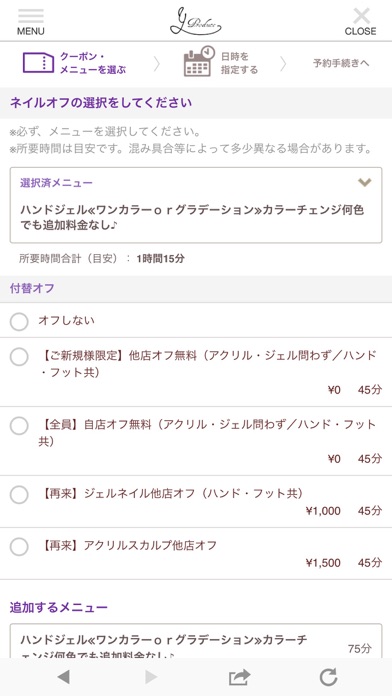Click the クーポン・メニューを選ぶ step label
The image size is (392, 696).
point(93,63)
